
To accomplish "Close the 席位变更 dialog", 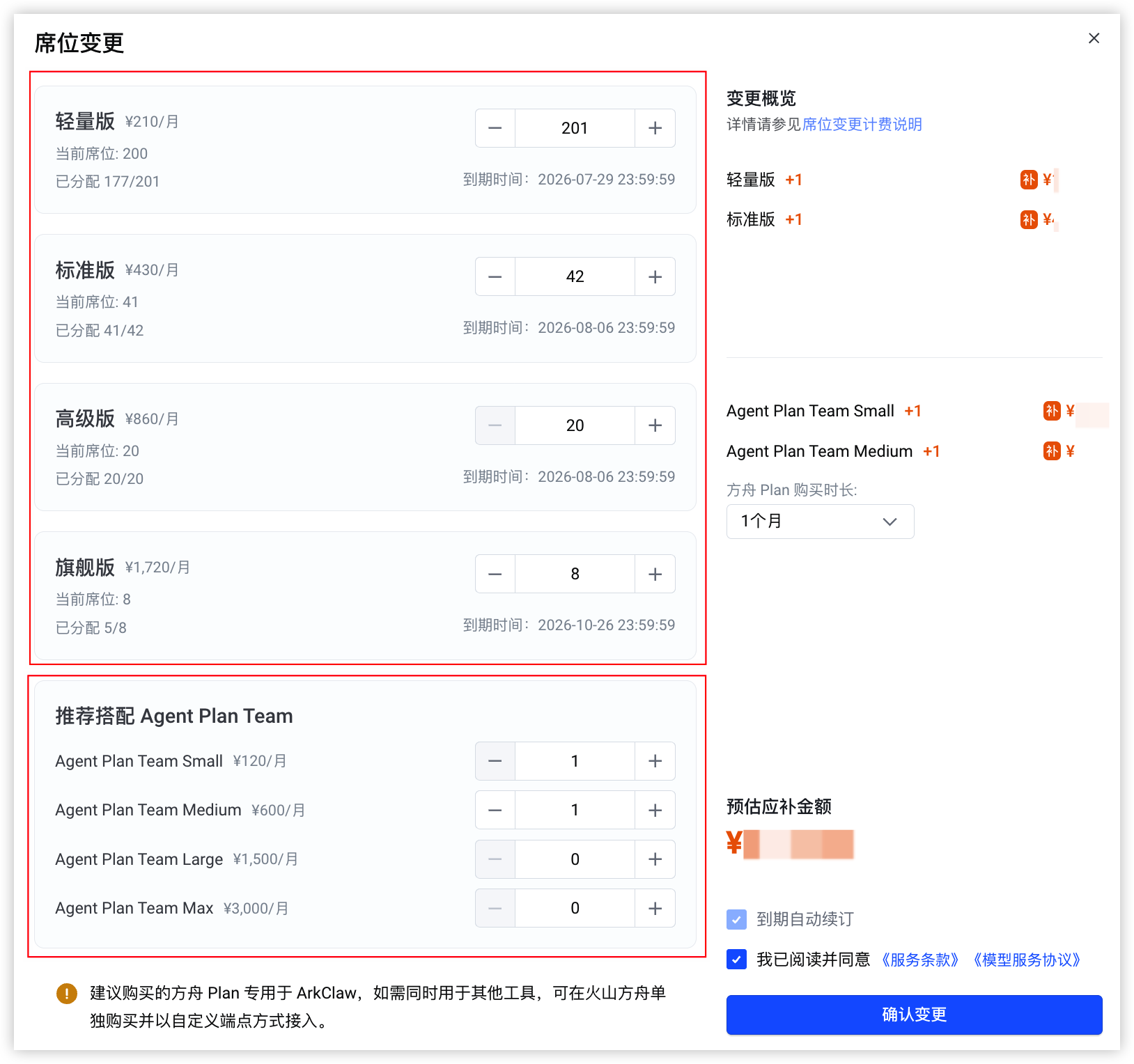I will coord(1094,38).
